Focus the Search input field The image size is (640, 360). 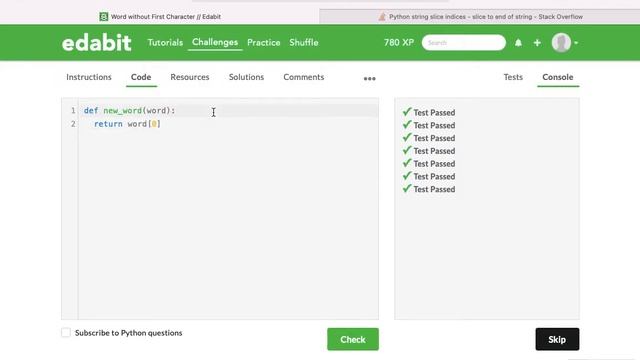(464, 42)
